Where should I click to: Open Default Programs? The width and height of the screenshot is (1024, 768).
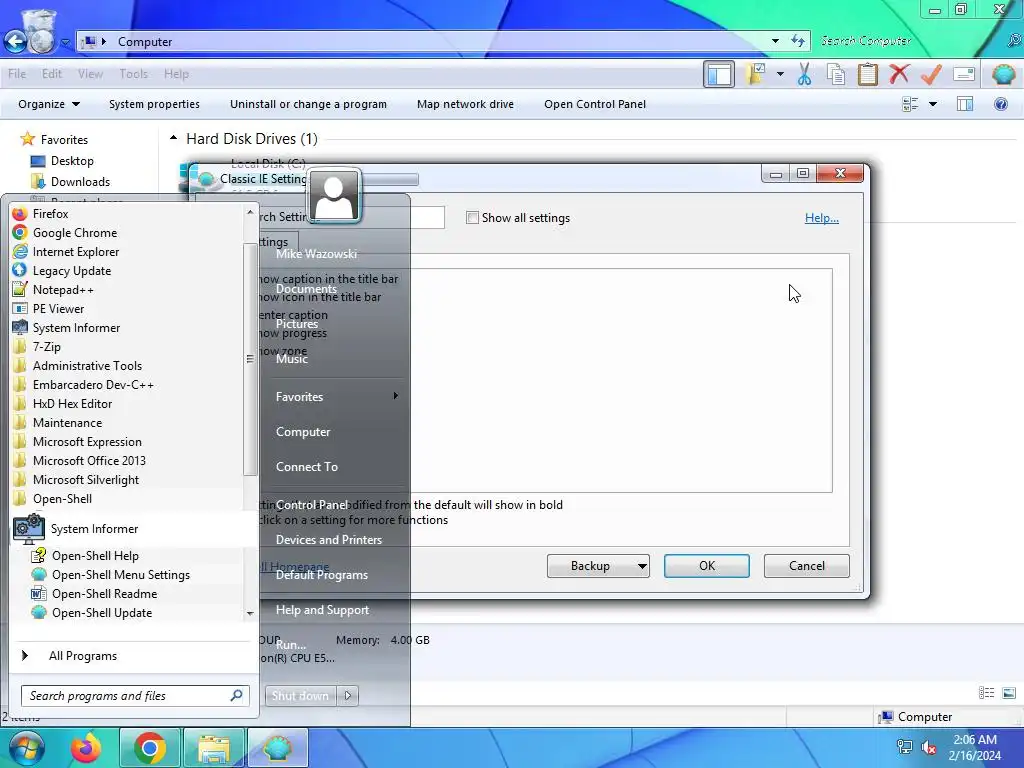(321, 575)
